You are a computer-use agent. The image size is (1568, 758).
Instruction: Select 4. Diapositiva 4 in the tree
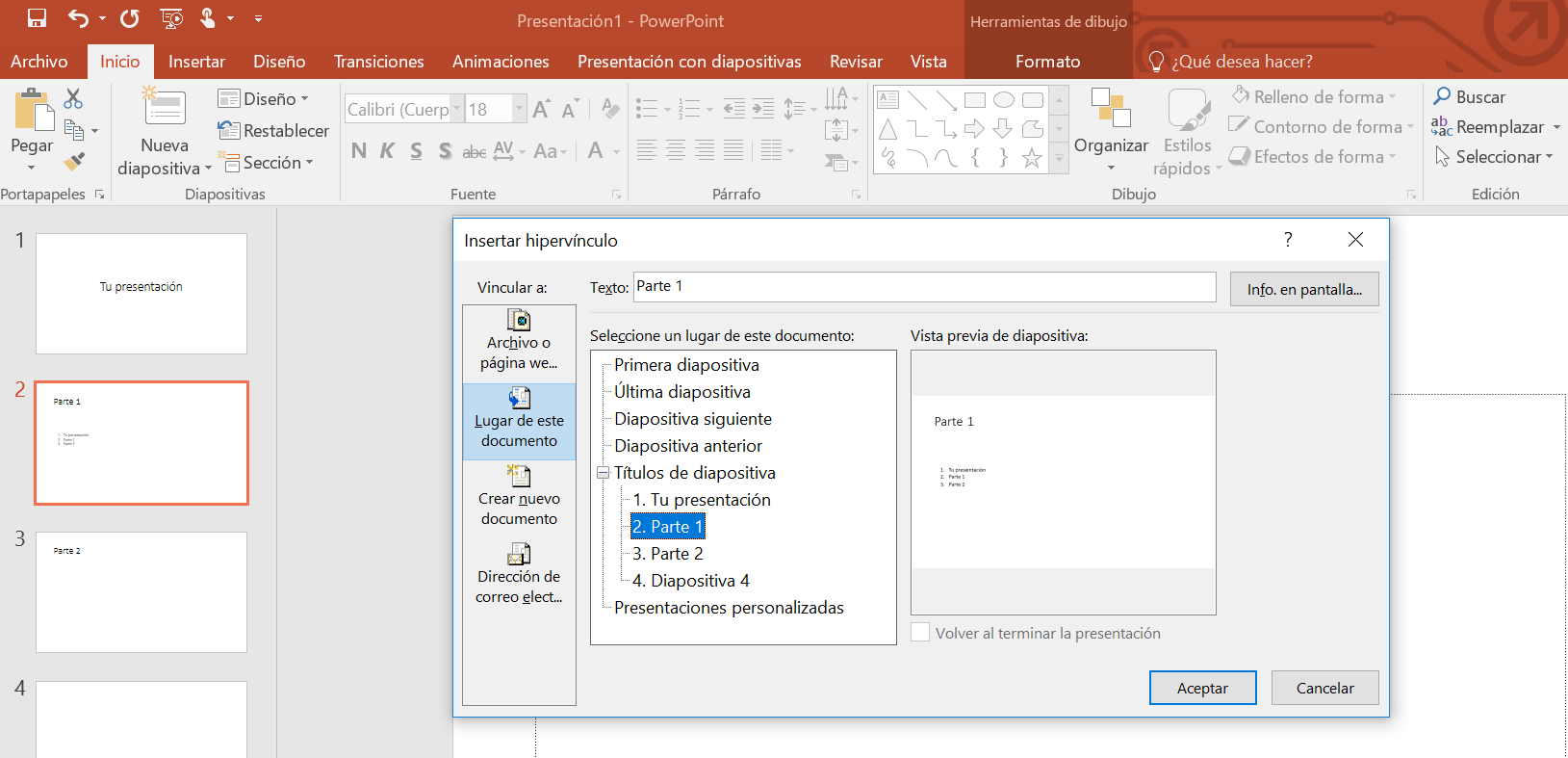coord(690,581)
